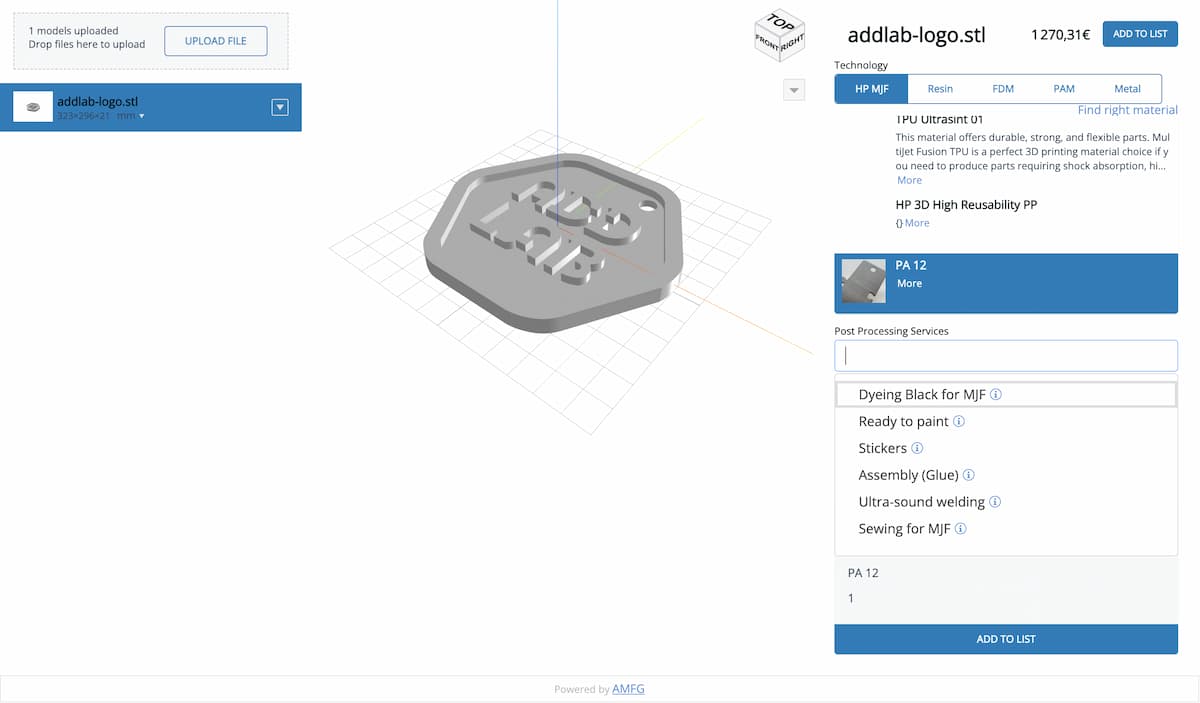The image size is (1200, 703).
Task: Open info icon for Sewing for MJF
Action: [x=960, y=529]
